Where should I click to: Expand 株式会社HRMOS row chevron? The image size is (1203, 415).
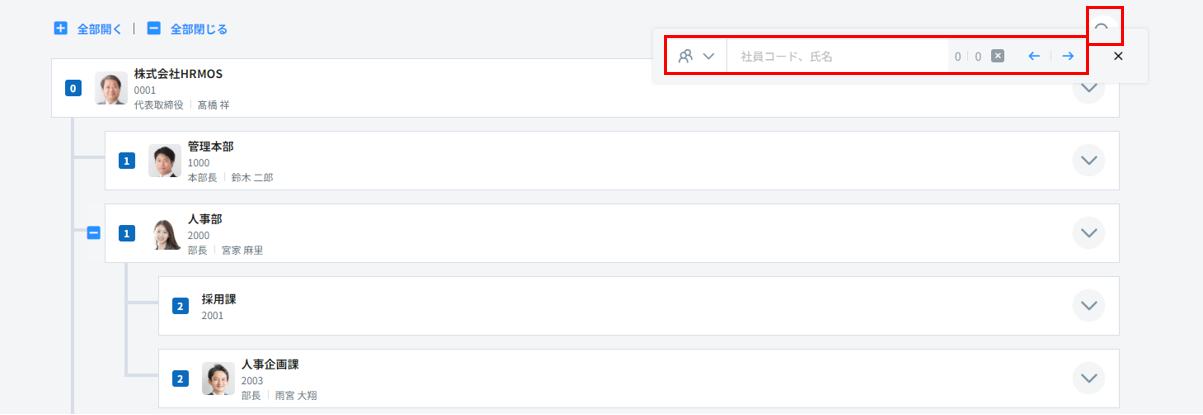pos(1088,89)
